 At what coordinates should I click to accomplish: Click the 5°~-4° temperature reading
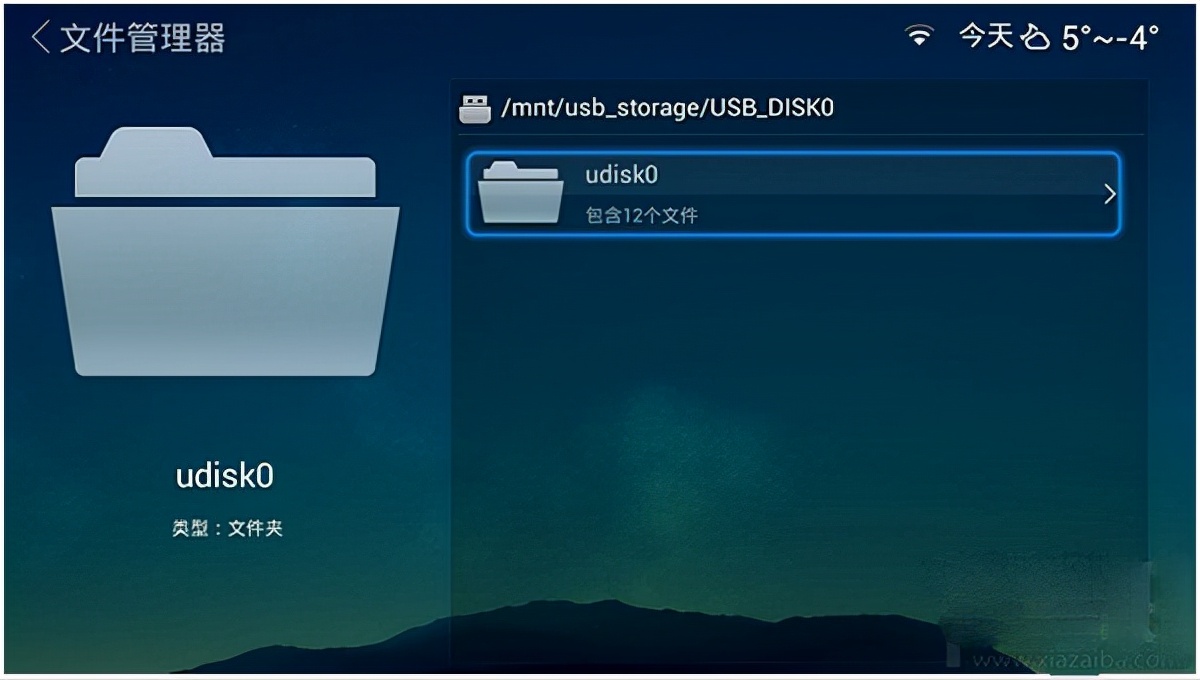(x=1110, y=36)
